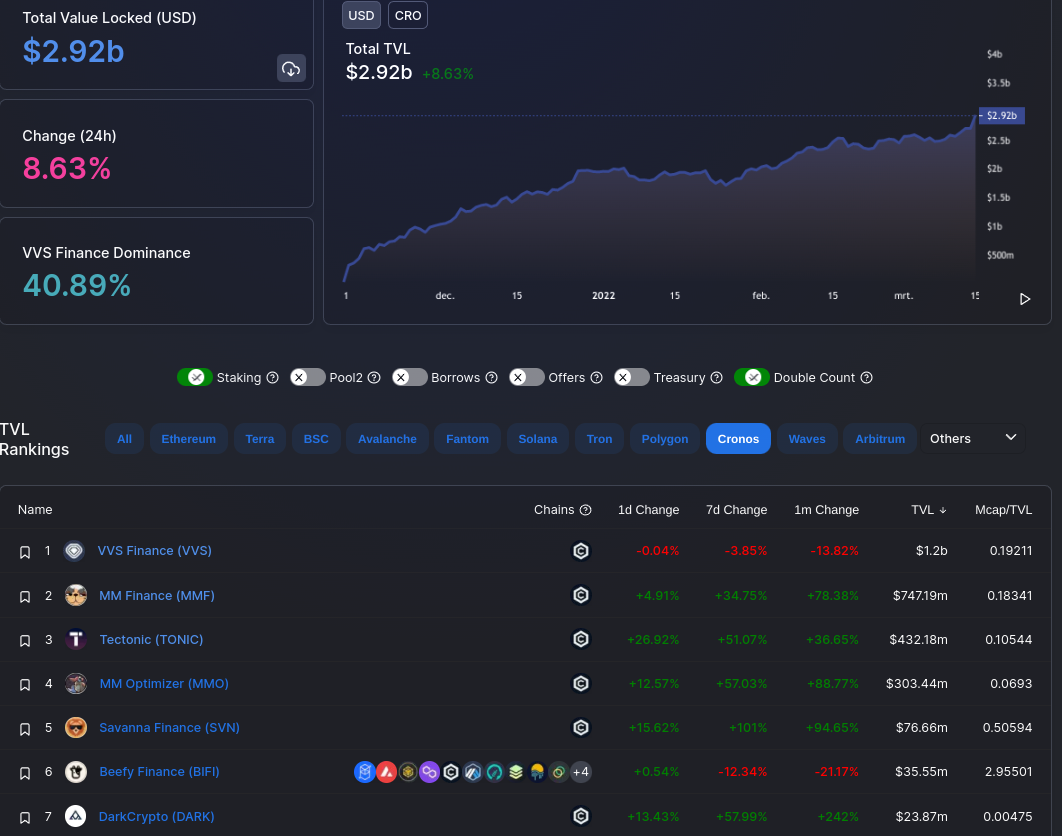Switch chart denomination to CRO

[x=408, y=16]
